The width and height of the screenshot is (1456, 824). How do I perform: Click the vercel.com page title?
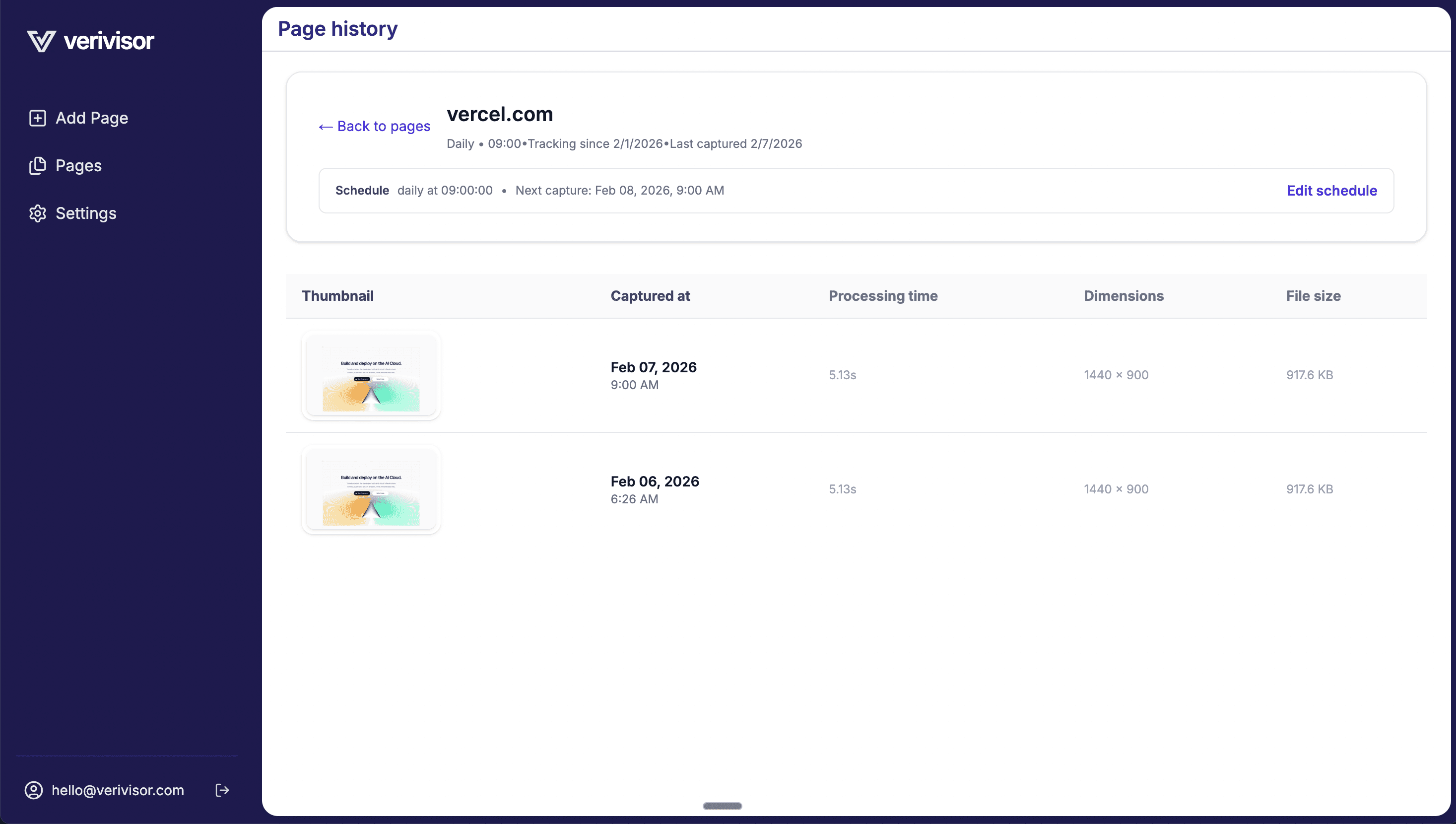coord(499,114)
